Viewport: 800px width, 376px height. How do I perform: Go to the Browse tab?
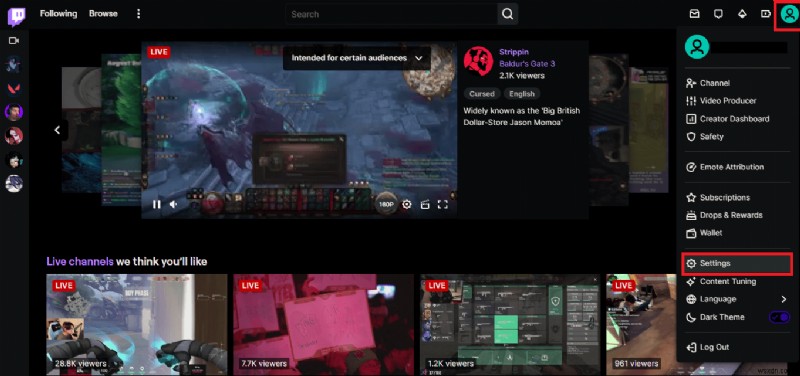pos(103,14)
